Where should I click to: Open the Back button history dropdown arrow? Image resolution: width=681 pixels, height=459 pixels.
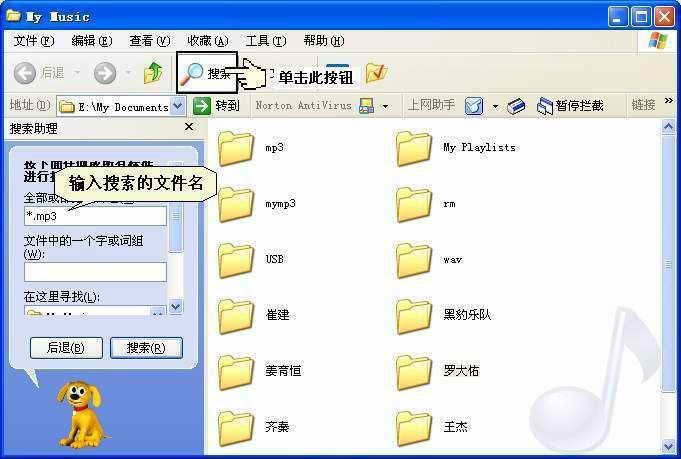point(77,73)
